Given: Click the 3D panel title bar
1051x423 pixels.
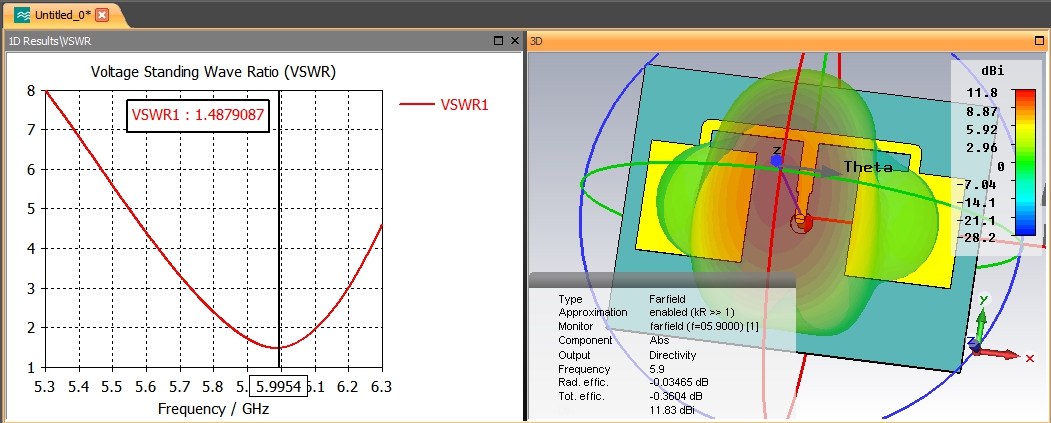Looking at the screenshot, I should coord(788,41).
